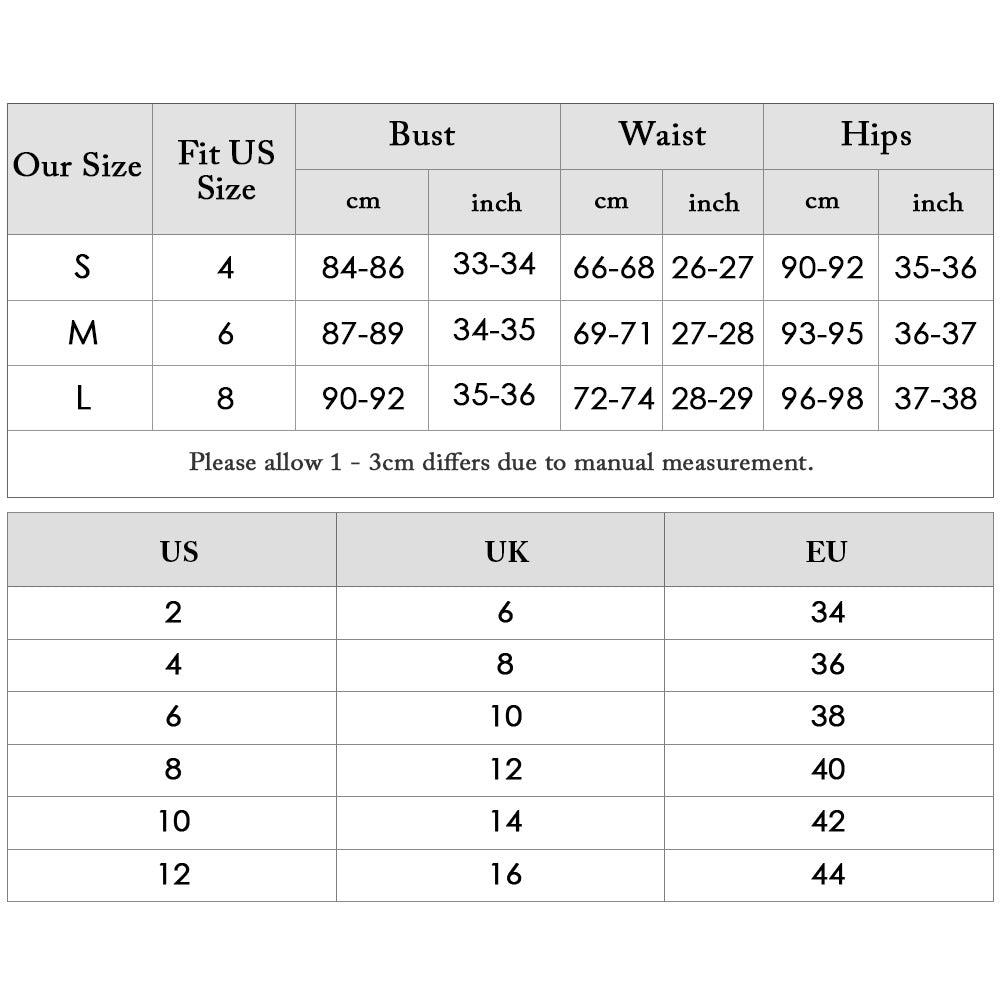
Task: Click the UK conversion column header
Action: (x=506, y=551)
